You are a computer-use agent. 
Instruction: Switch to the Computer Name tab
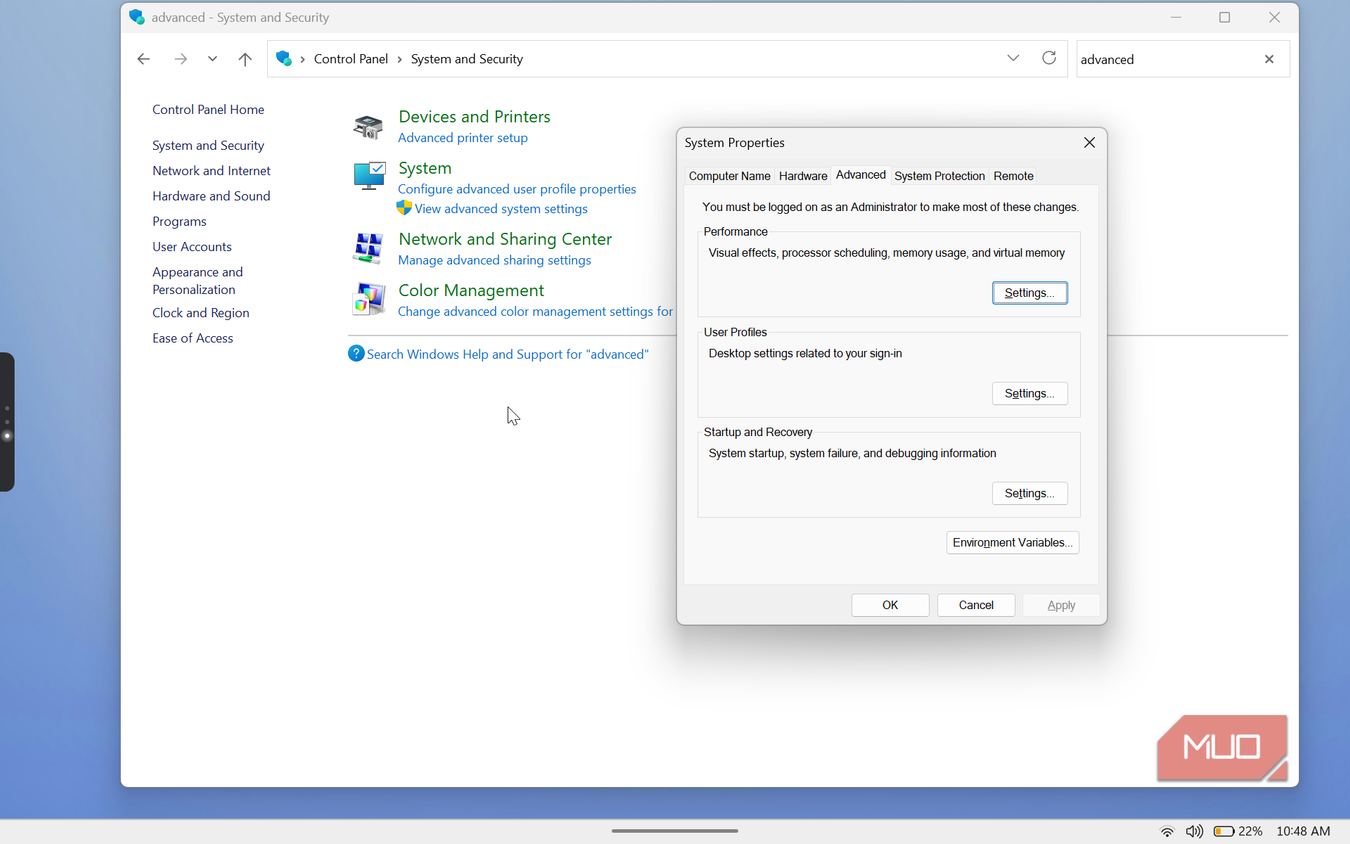[729, 176]
